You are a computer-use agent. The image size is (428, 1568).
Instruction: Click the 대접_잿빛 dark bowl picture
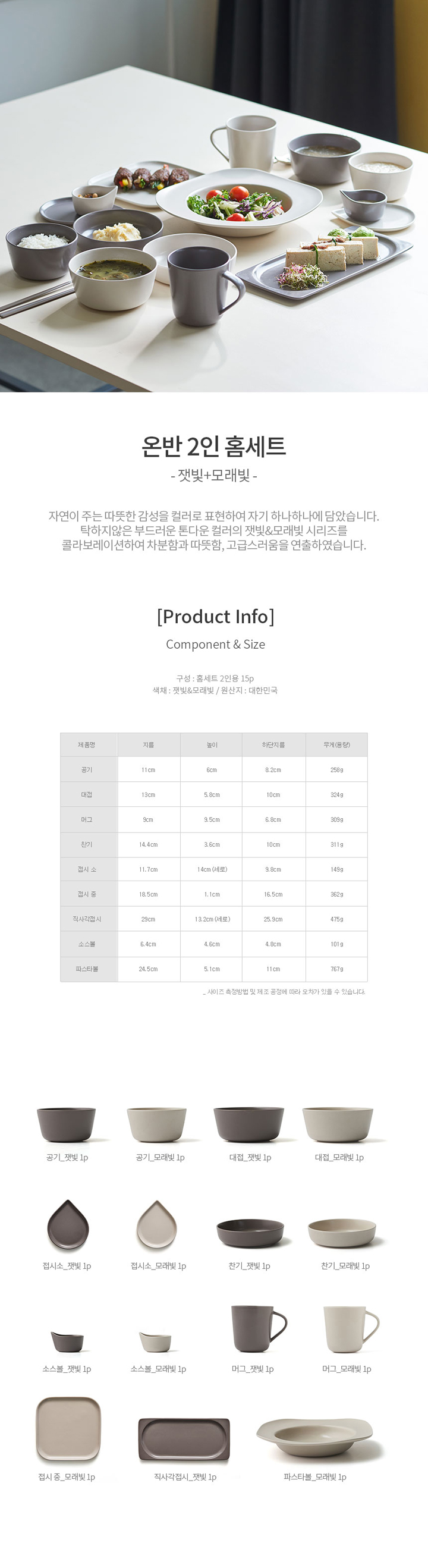click(249, 1124)
